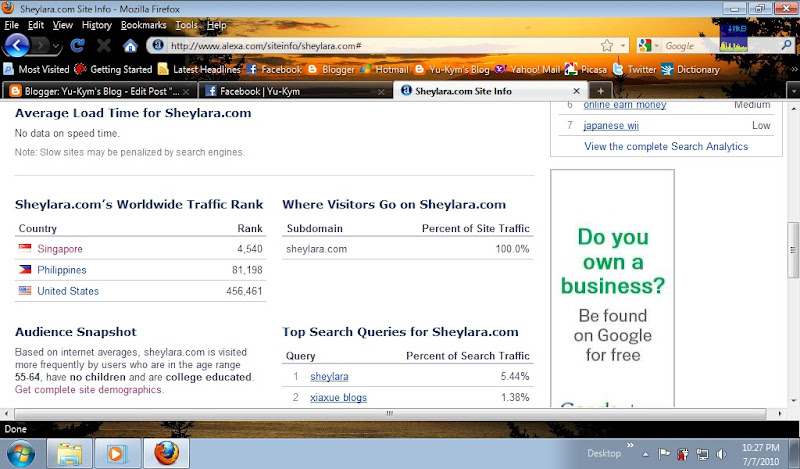The height and width of the screenshot is (469, 800).
Task: Click the network tray icon
Action: [x=702, y=454]
